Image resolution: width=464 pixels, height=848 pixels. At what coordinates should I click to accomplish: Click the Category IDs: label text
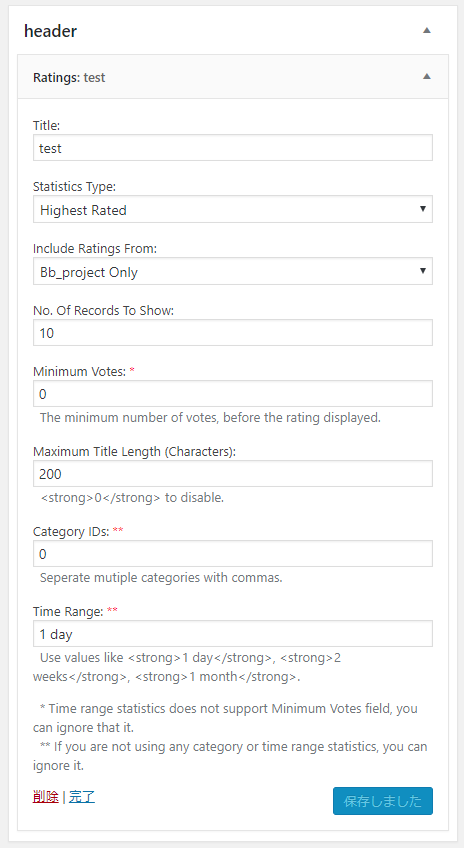click(71, 532)
